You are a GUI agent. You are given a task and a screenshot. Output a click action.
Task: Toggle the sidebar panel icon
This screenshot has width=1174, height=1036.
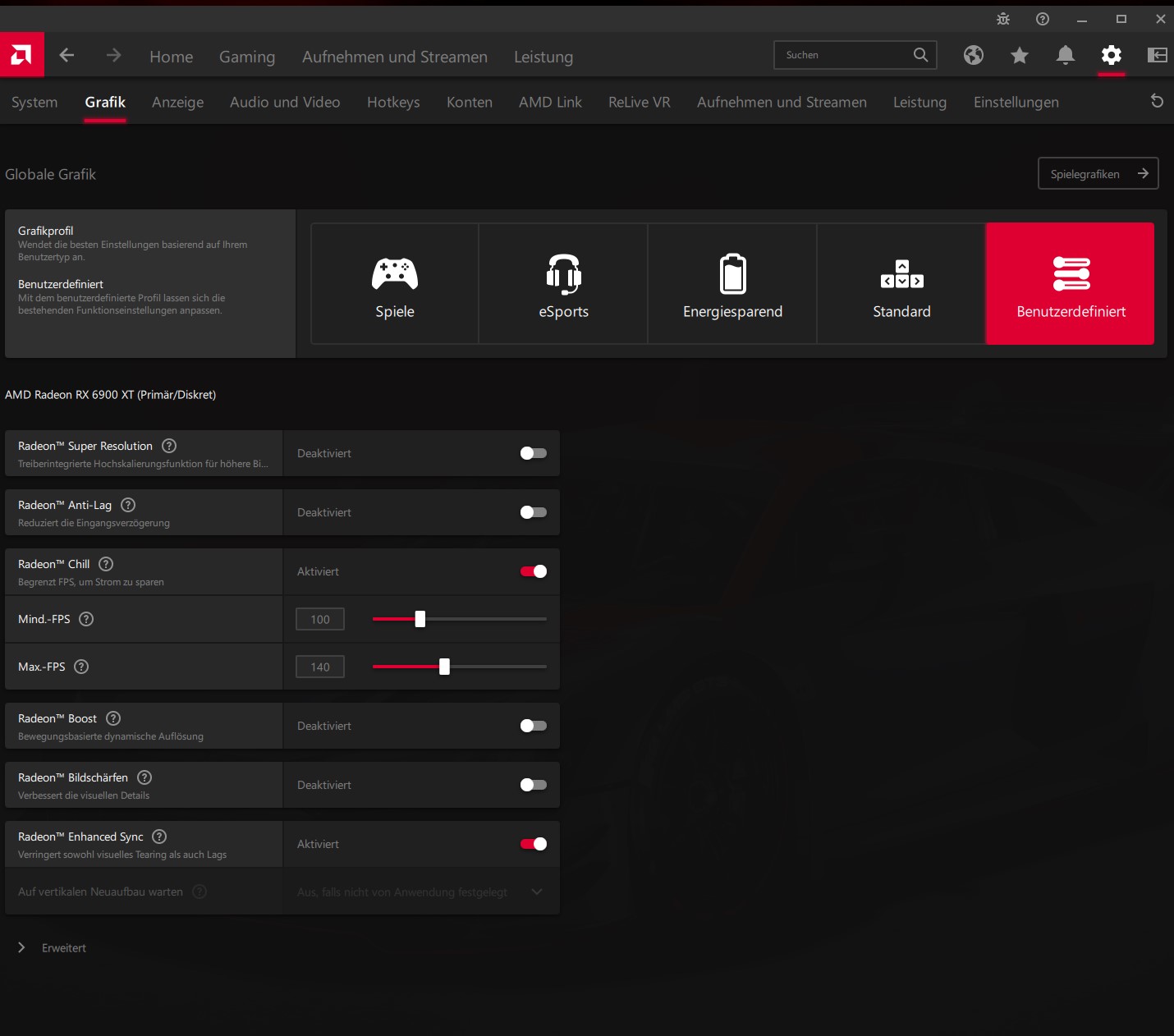pos(1158,55)
